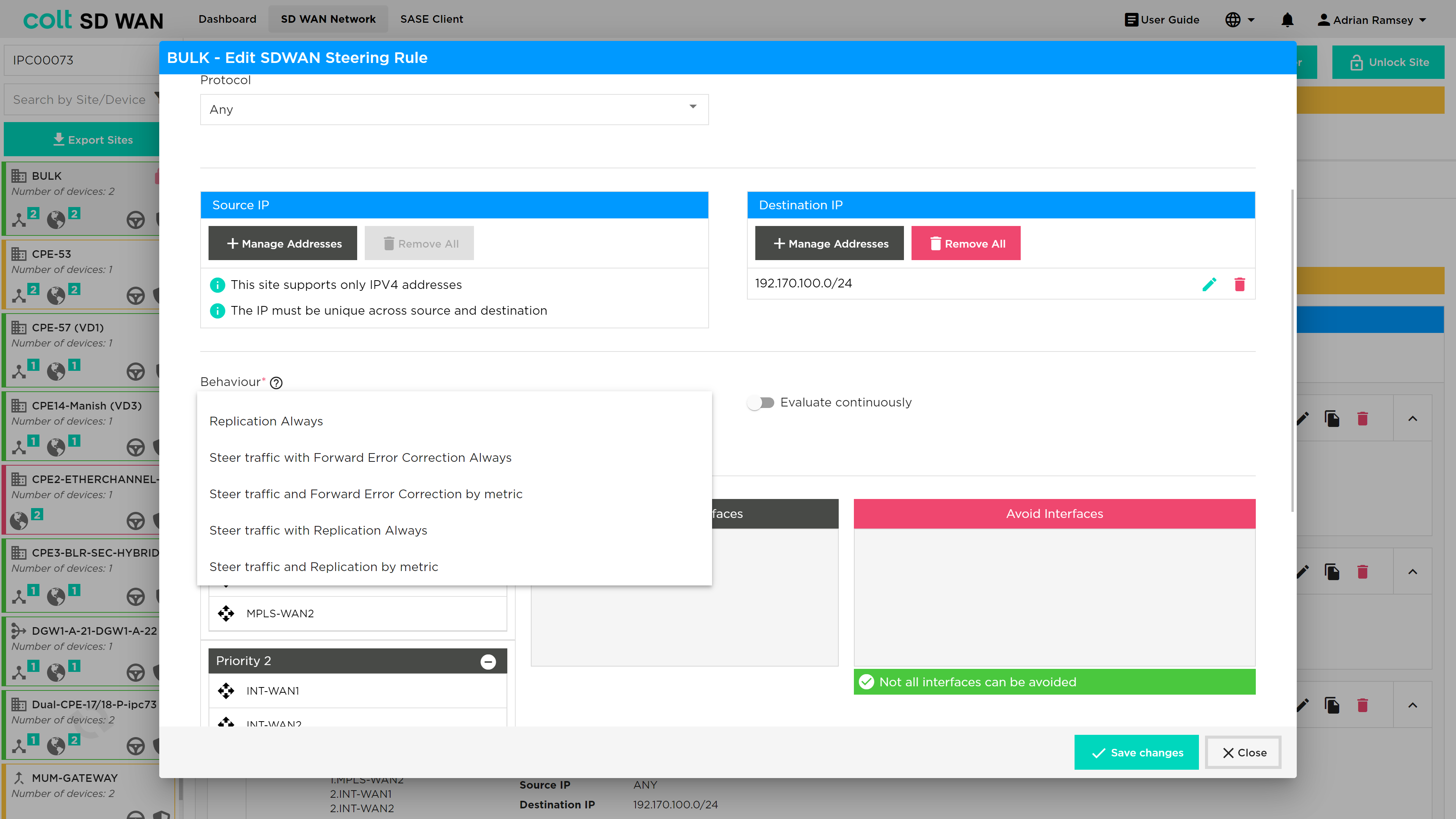This screenshot has height=819, width=1456.
Task: Click the steering wheel icon for CPE-53
Action: tap(136, 296)
